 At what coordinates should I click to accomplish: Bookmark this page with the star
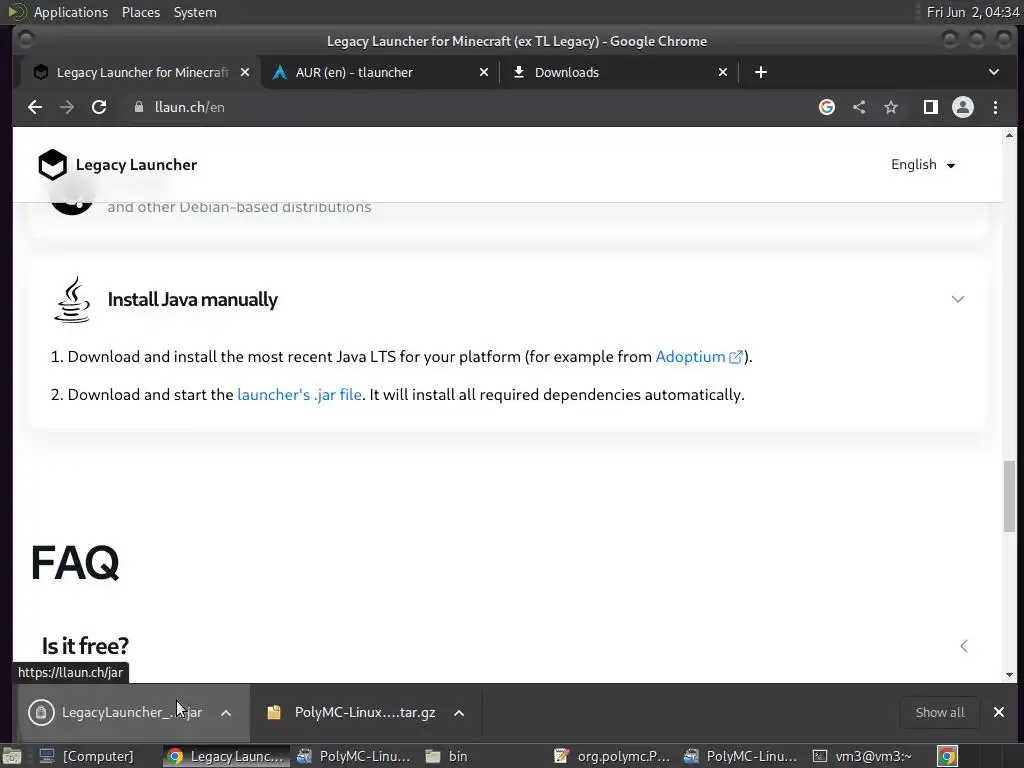[891, 107]
